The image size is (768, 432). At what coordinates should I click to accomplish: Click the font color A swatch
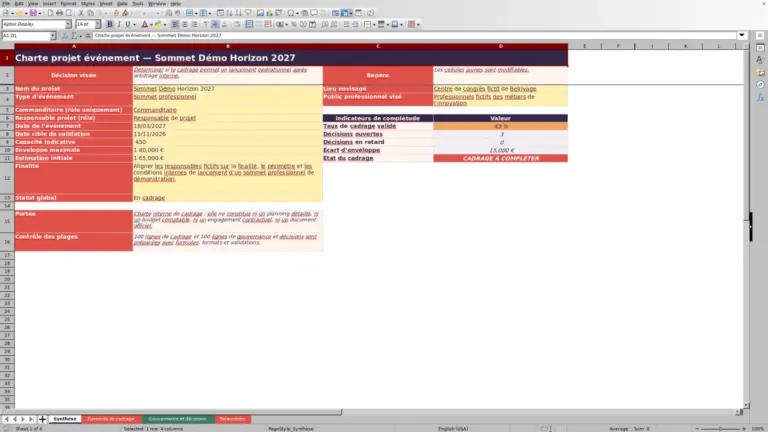[x=144, y=24]
